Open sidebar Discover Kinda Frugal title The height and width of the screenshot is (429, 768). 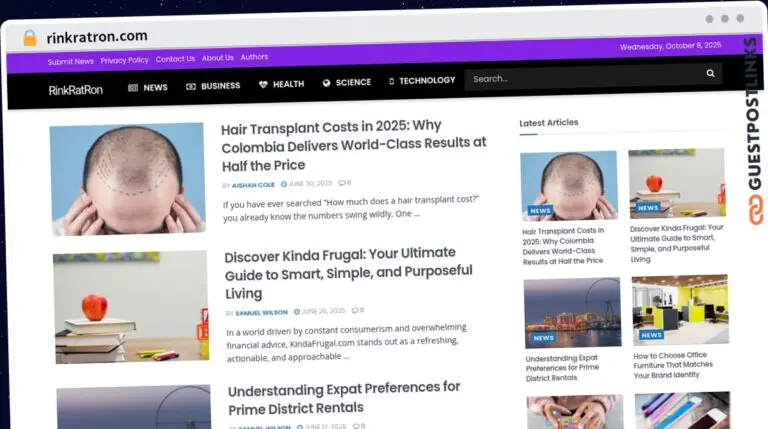tap(676, 243)
